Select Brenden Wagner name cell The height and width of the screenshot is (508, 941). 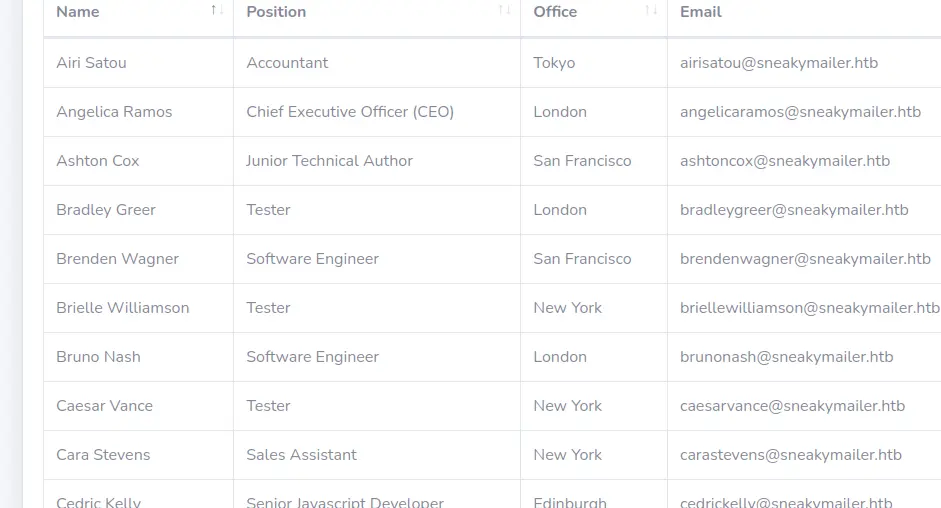[118, 259]
